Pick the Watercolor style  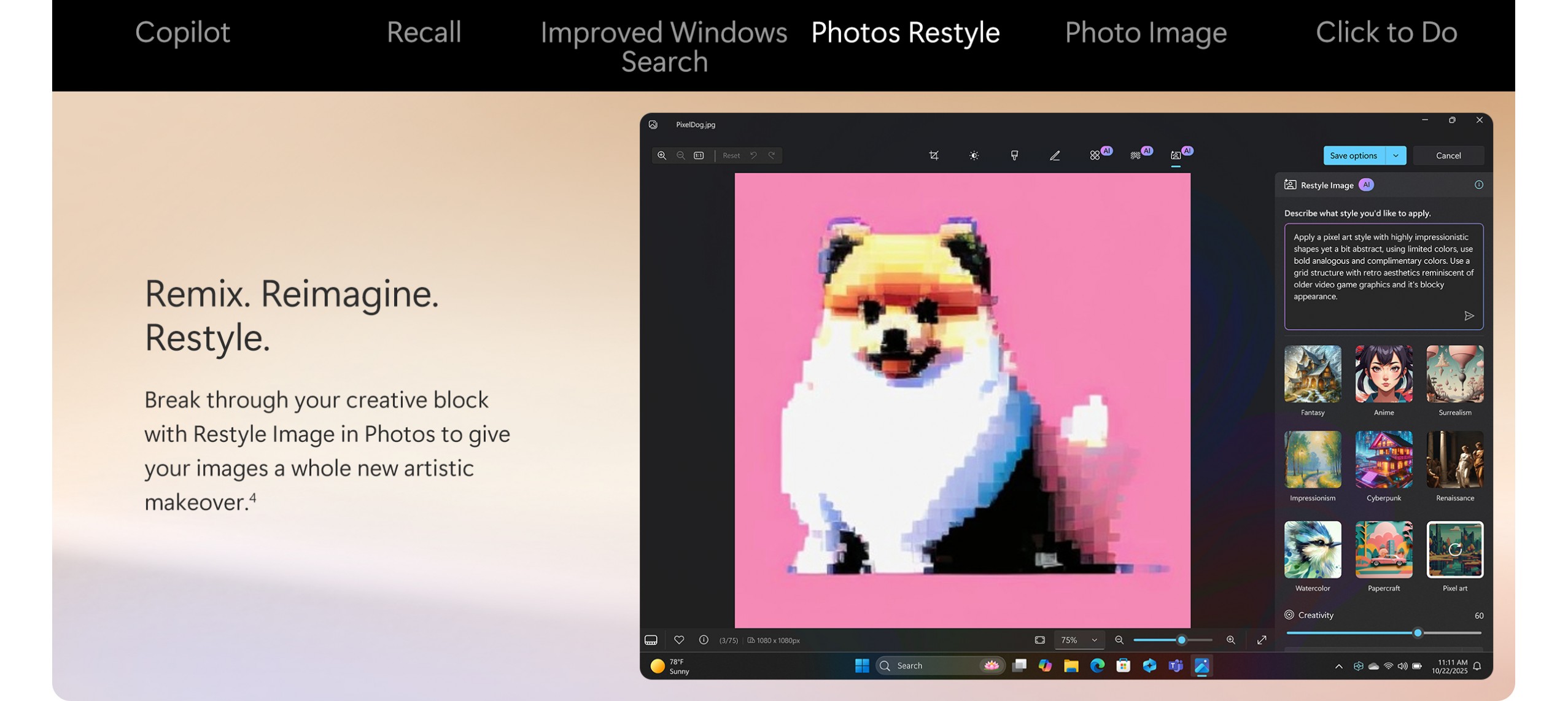point(1313,549)
